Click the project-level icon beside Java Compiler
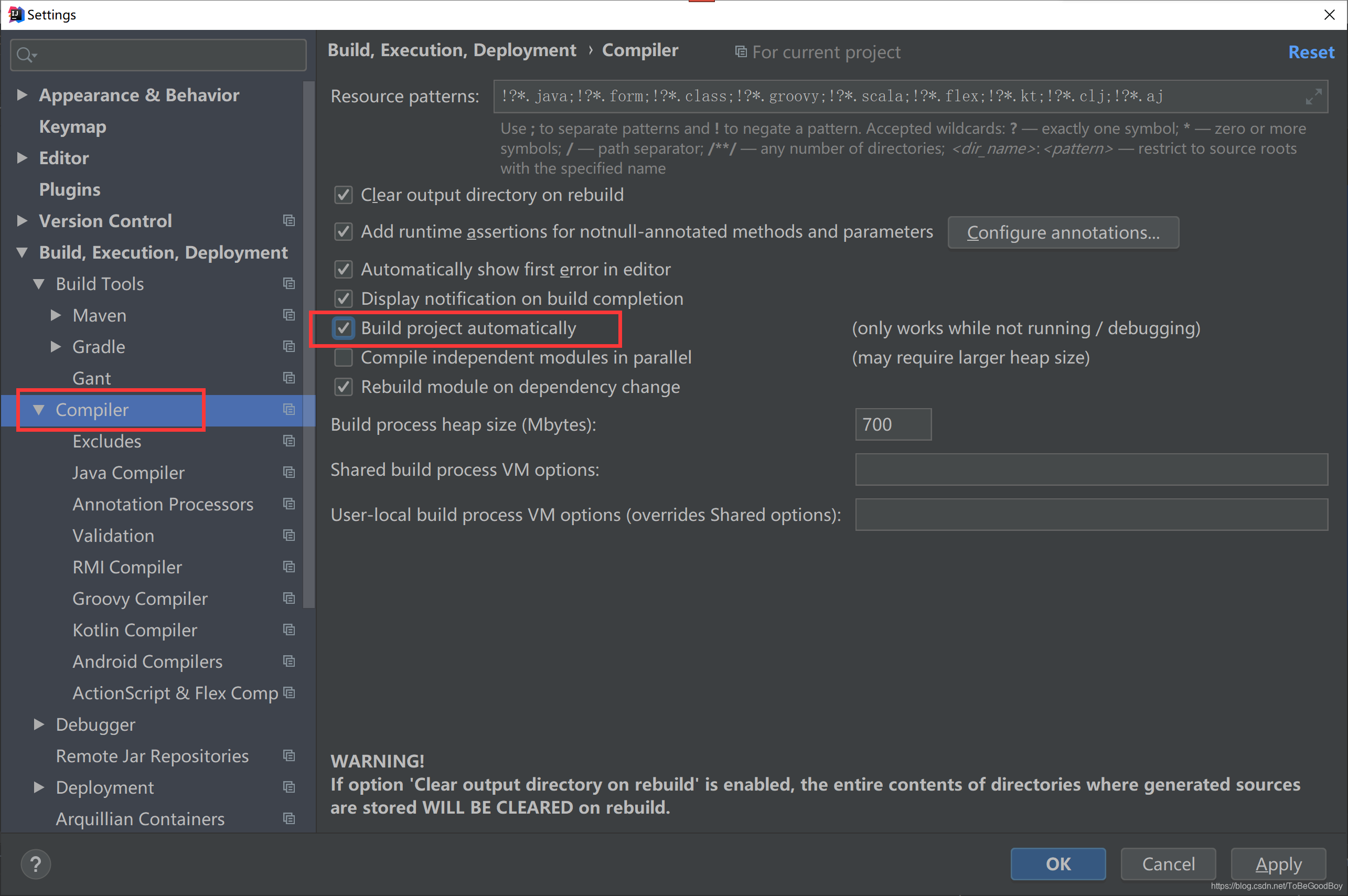This screenshot has width=1348, height=896. 289,473
